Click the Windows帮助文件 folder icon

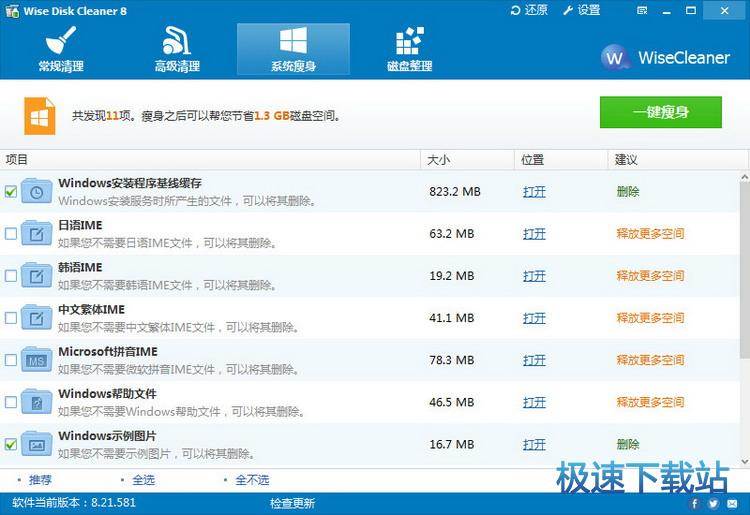36,402
